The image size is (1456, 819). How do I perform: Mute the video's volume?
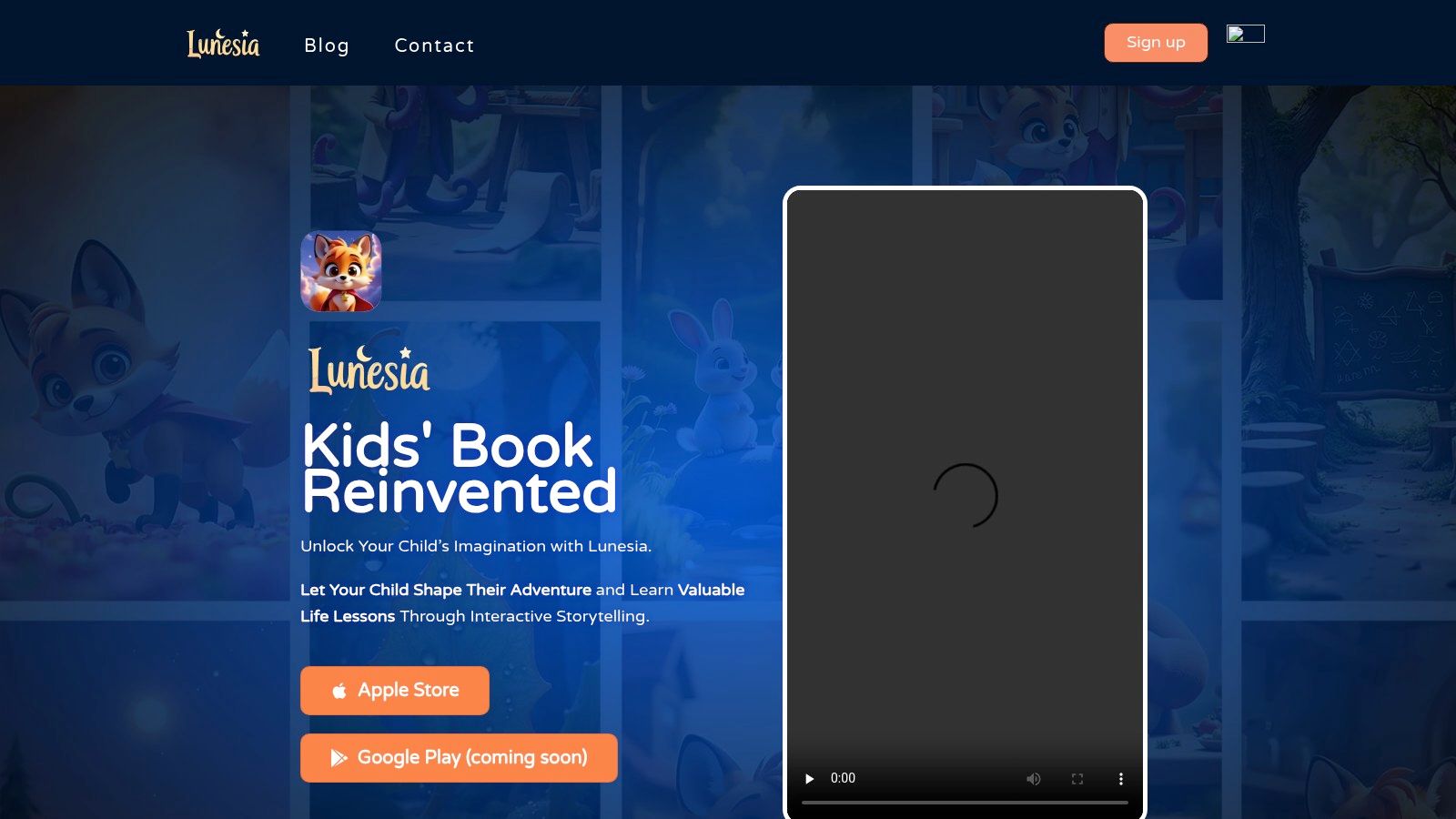pyautogui.click(x=1034, y=779)
